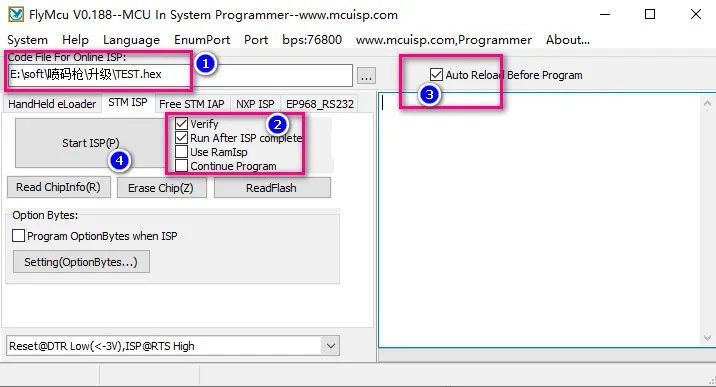Click the code file path input field
Viewport: 716px width, 387px height.
(x=180, y=75)
